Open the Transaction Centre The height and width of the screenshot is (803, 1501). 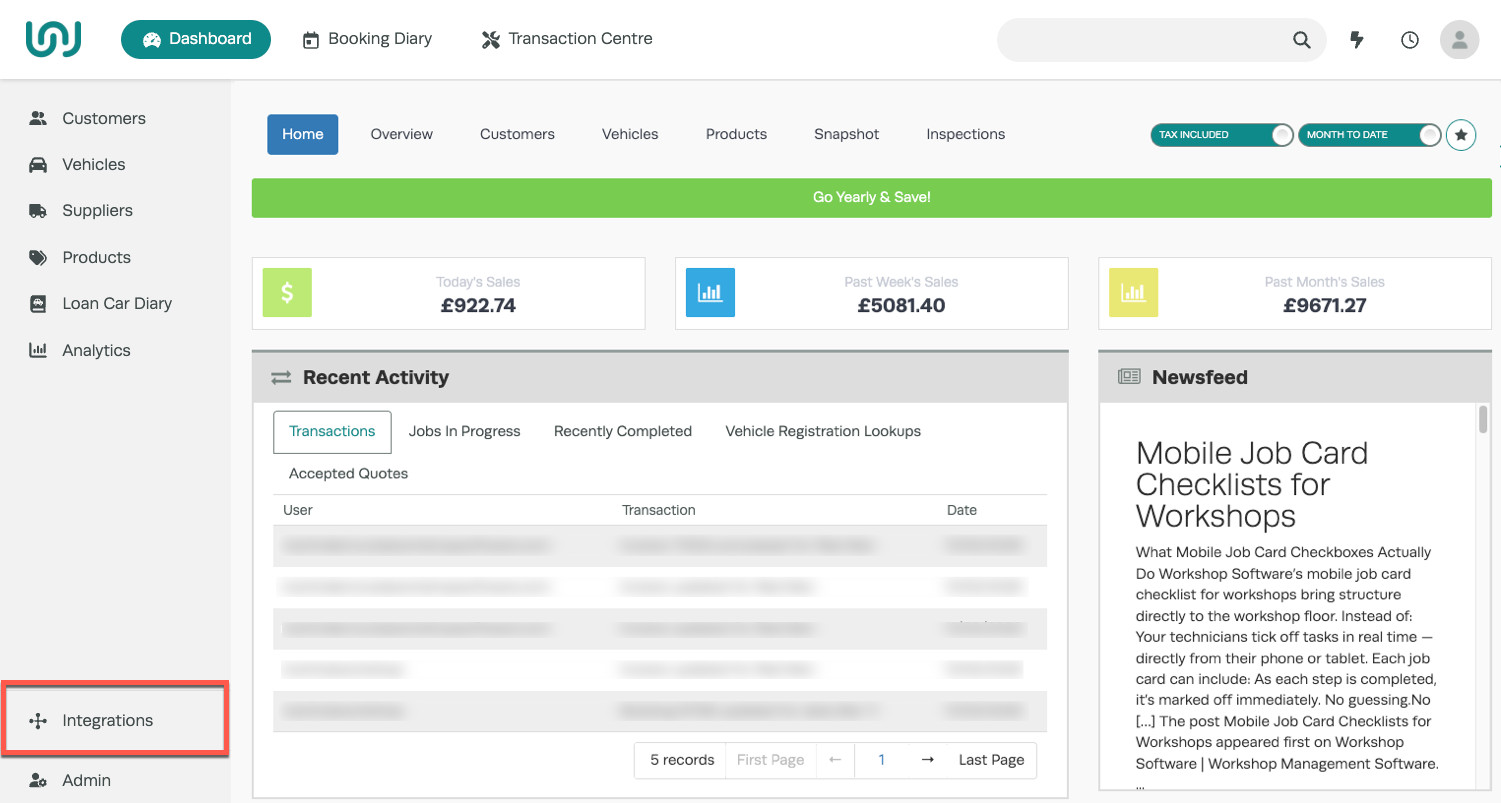[566, 39]
